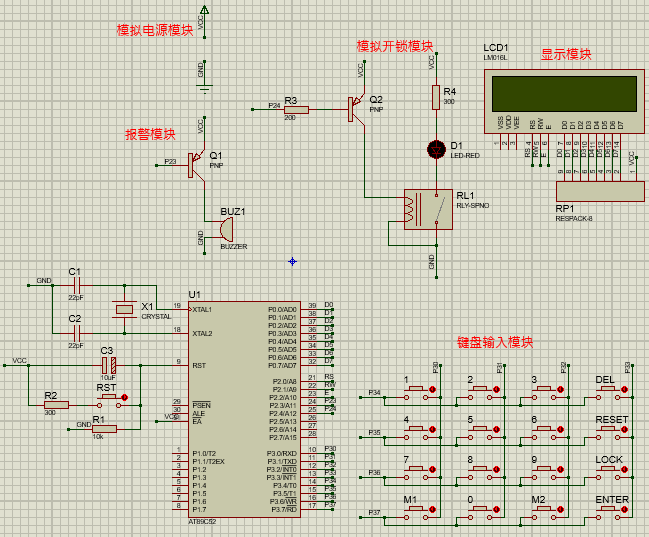Viewport: 649px width, 537px height.
Task: Push keypad button 4
Action: click(416, 433)
